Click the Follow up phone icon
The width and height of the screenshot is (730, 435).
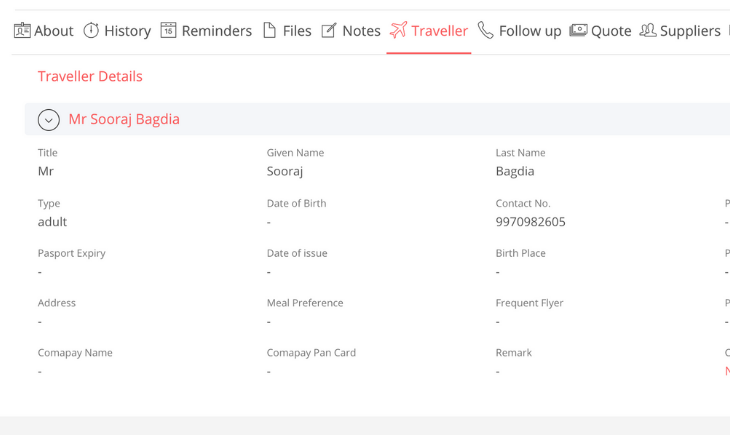(486, 30)
